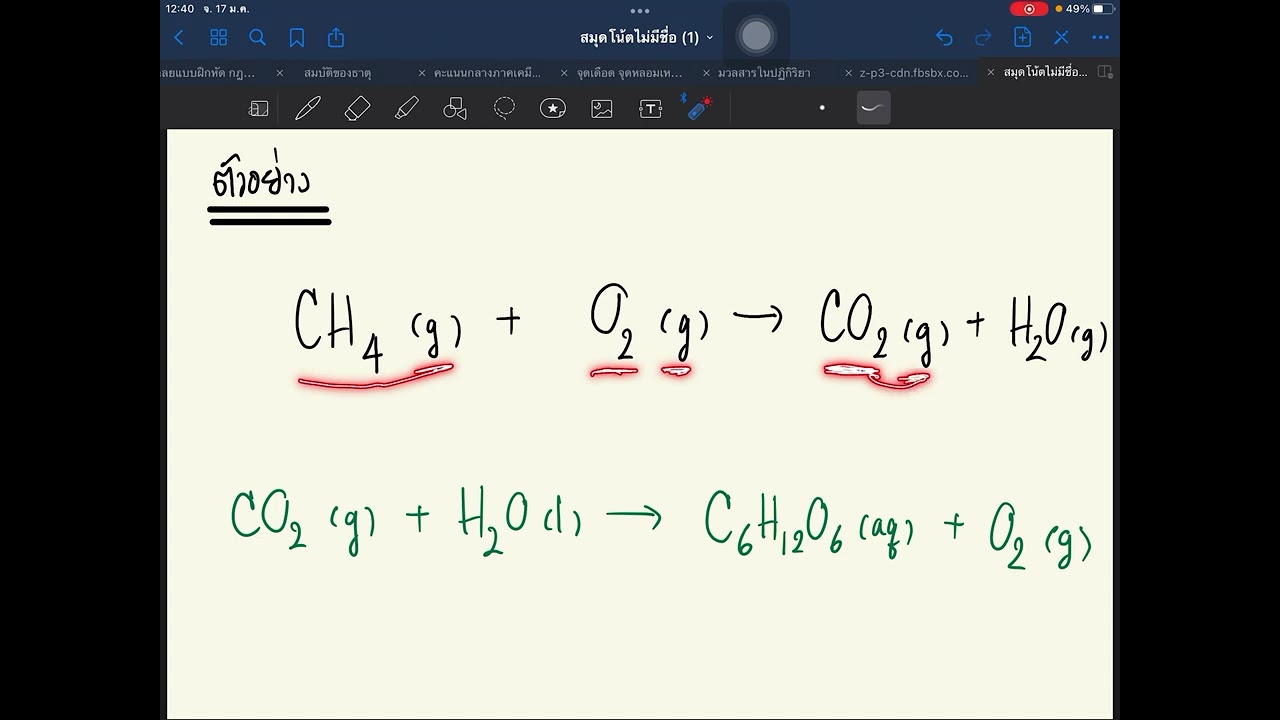Open the page thumbnails grid view
The width and height of the screenshot is (1280, 720).
click(218, 38)
